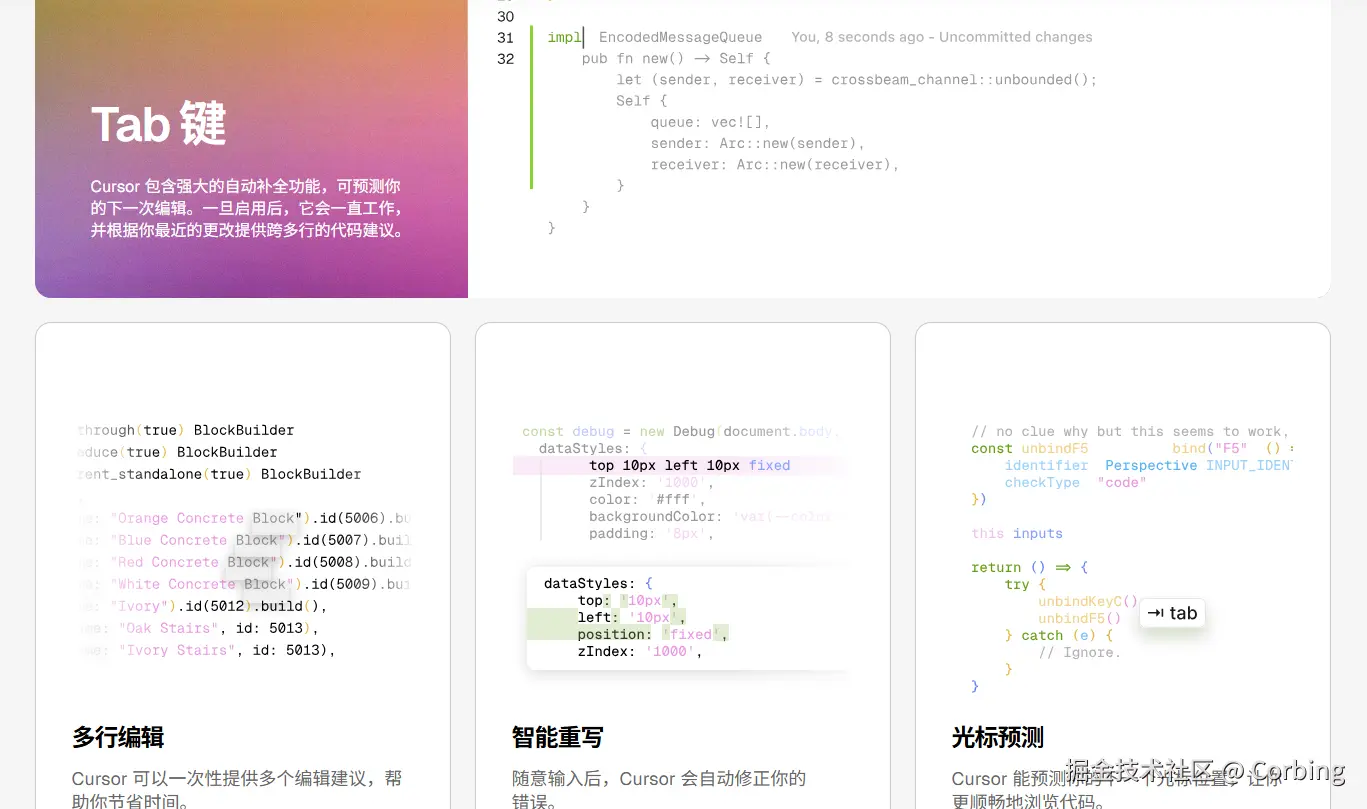Click the "sender: Arc::new(sender)," line
Screen dimensions: 1367x809
(757, 143)
